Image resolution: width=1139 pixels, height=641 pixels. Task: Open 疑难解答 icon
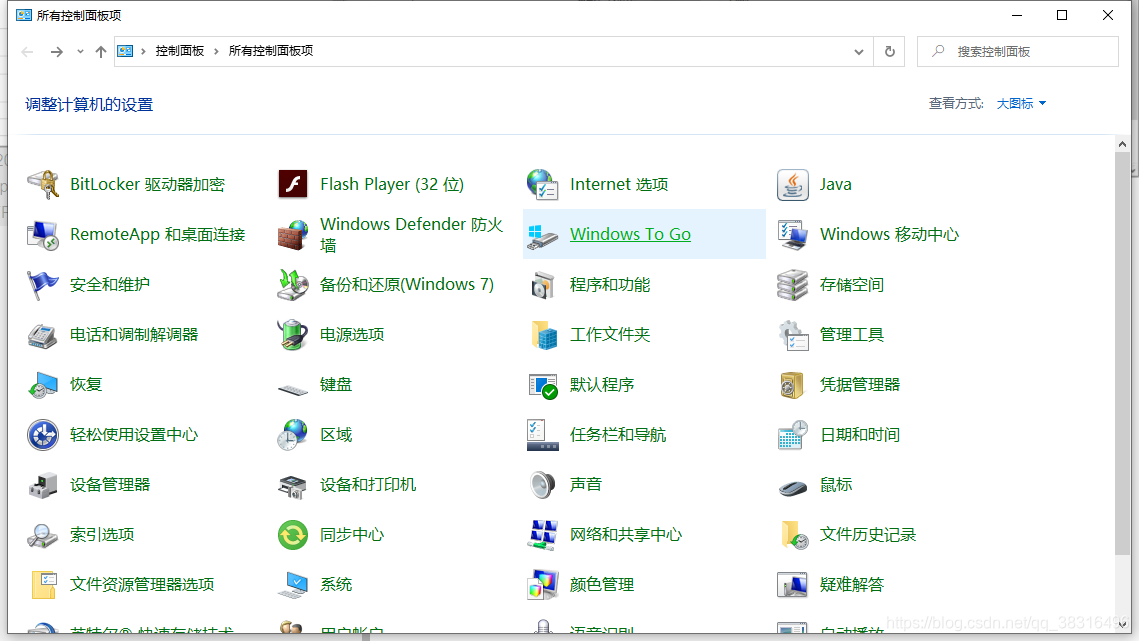[793, 585]
